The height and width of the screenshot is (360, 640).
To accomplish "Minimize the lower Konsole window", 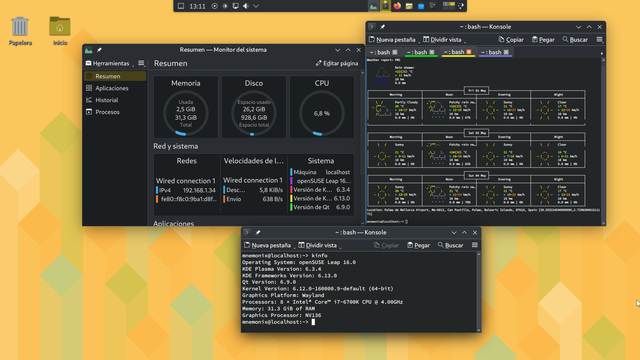I will (x=454, y=233).
